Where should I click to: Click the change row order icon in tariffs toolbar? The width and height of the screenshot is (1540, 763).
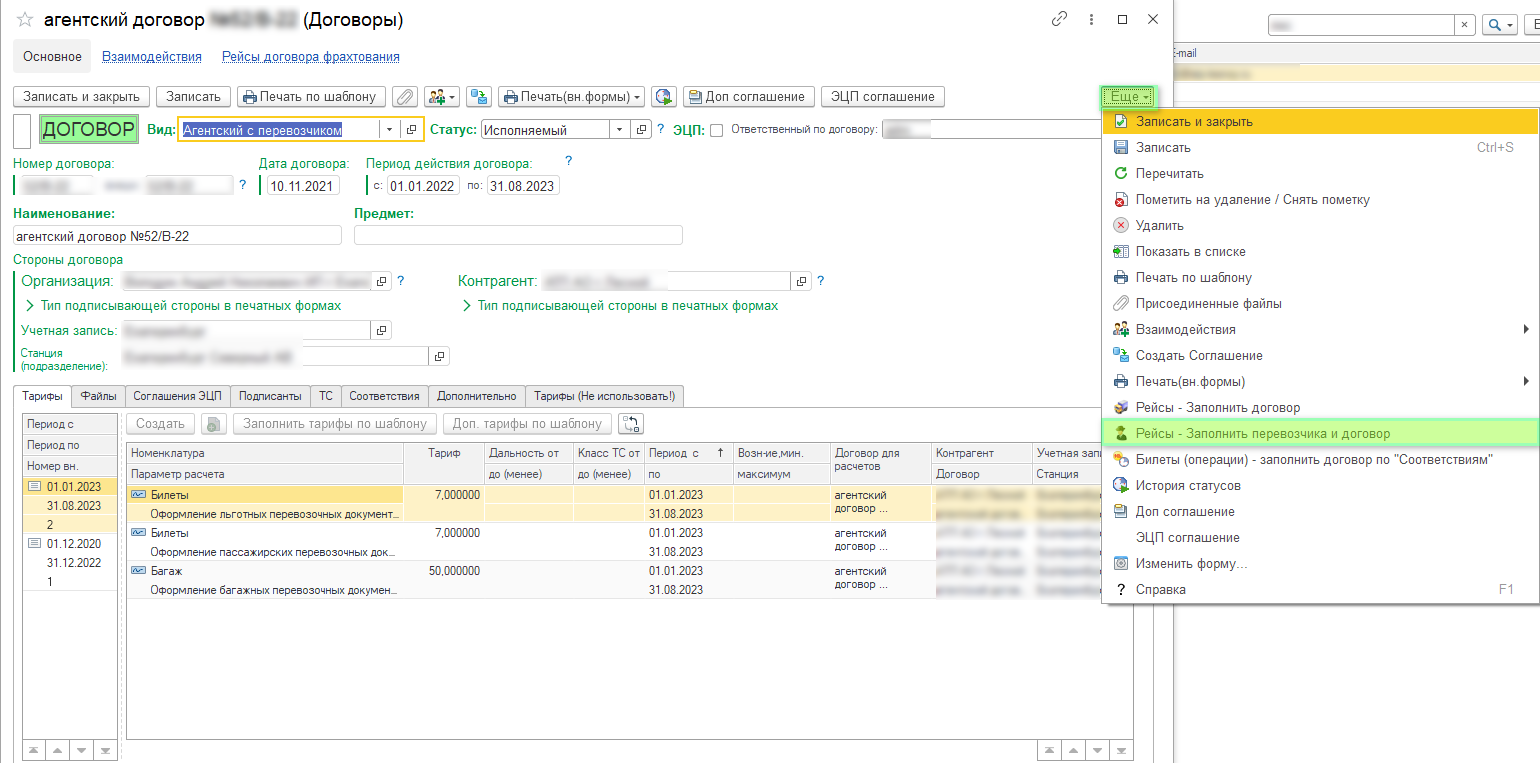(631, 424)
